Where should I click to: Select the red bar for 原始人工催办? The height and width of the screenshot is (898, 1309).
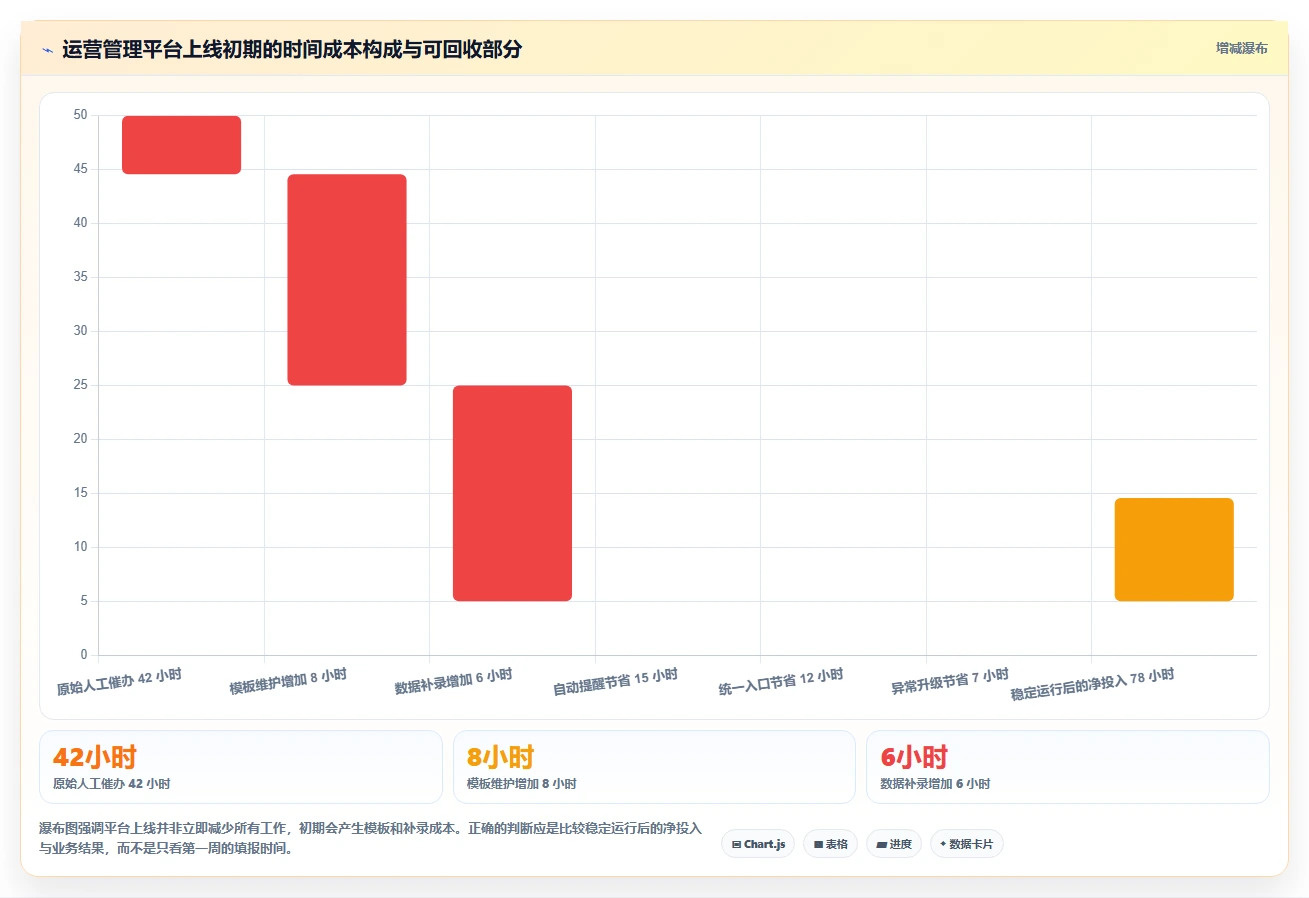[181, 145]
